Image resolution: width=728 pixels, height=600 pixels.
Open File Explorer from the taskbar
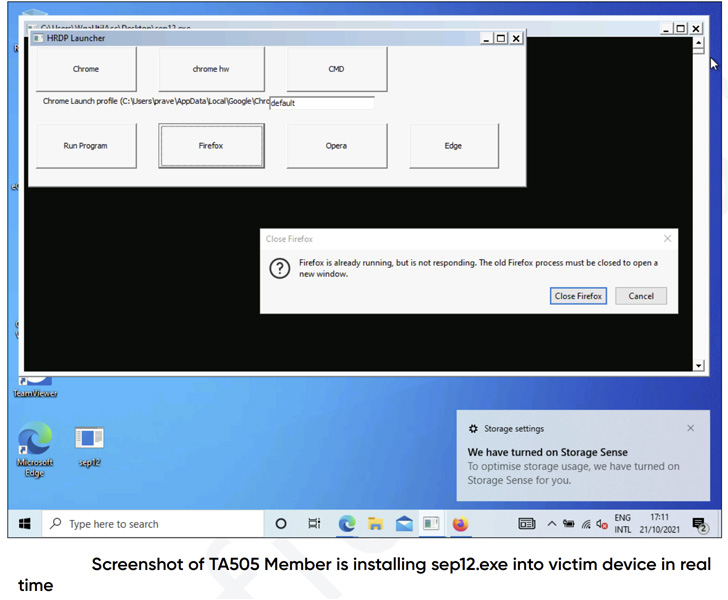tap(375, 524)
